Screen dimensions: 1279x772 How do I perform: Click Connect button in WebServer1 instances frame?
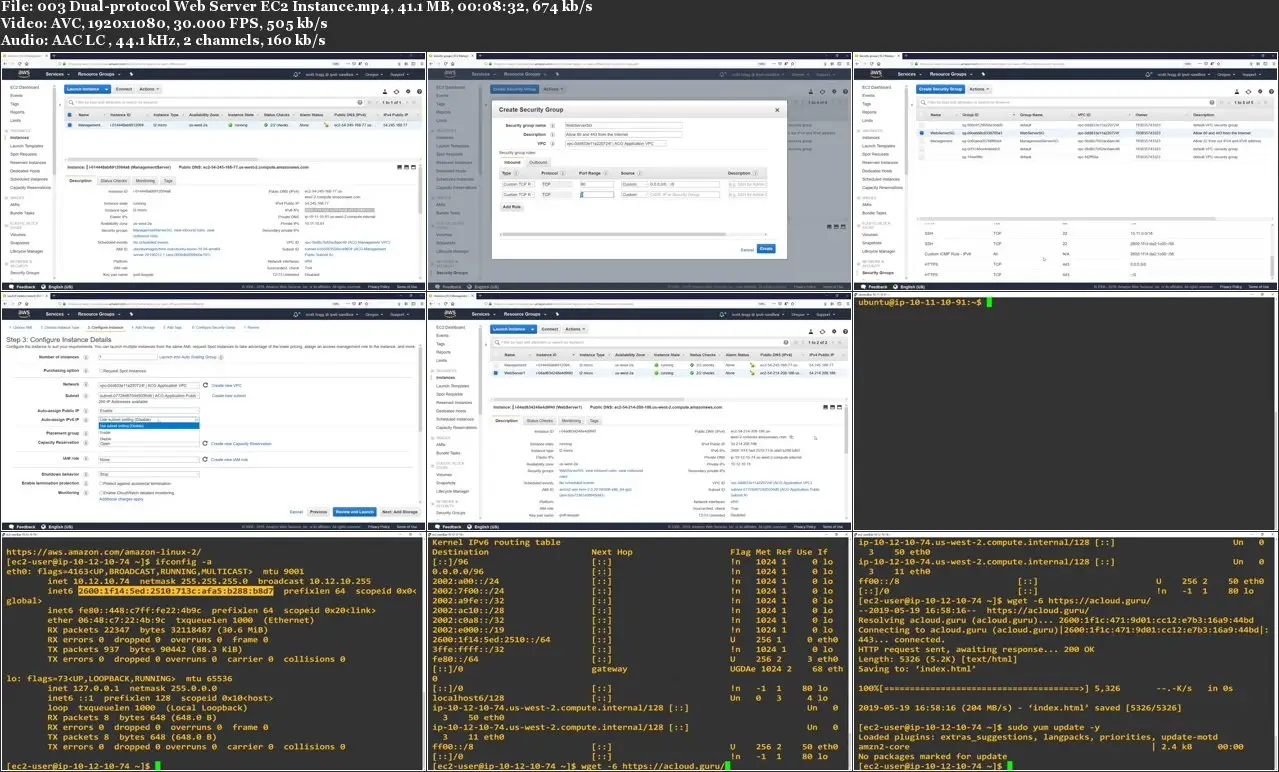point(550,329)
